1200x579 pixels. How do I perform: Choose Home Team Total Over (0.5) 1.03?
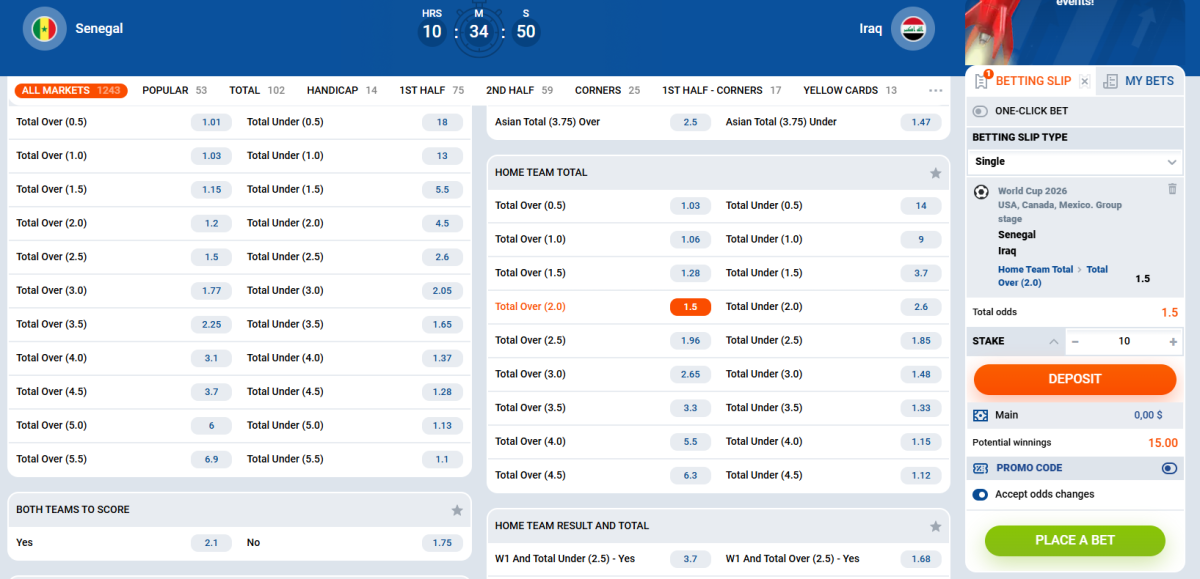[x=690, y=206]
